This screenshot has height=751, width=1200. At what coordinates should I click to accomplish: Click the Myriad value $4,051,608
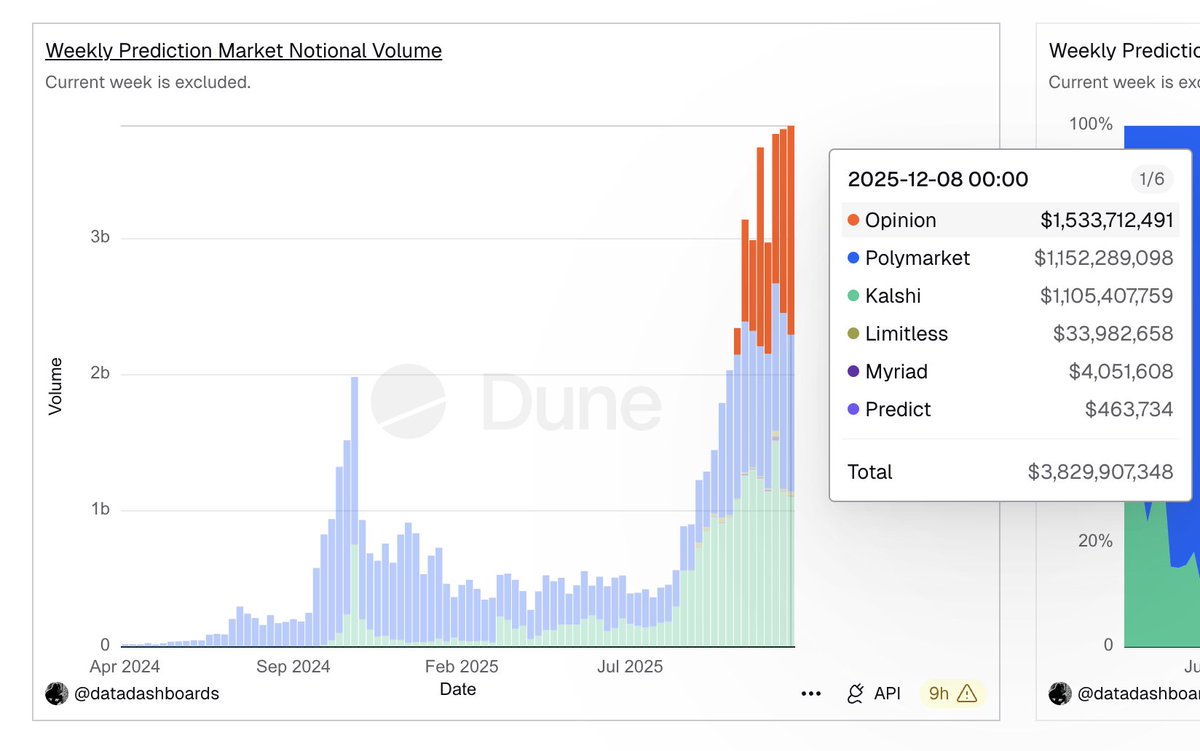click(1121, 372)
